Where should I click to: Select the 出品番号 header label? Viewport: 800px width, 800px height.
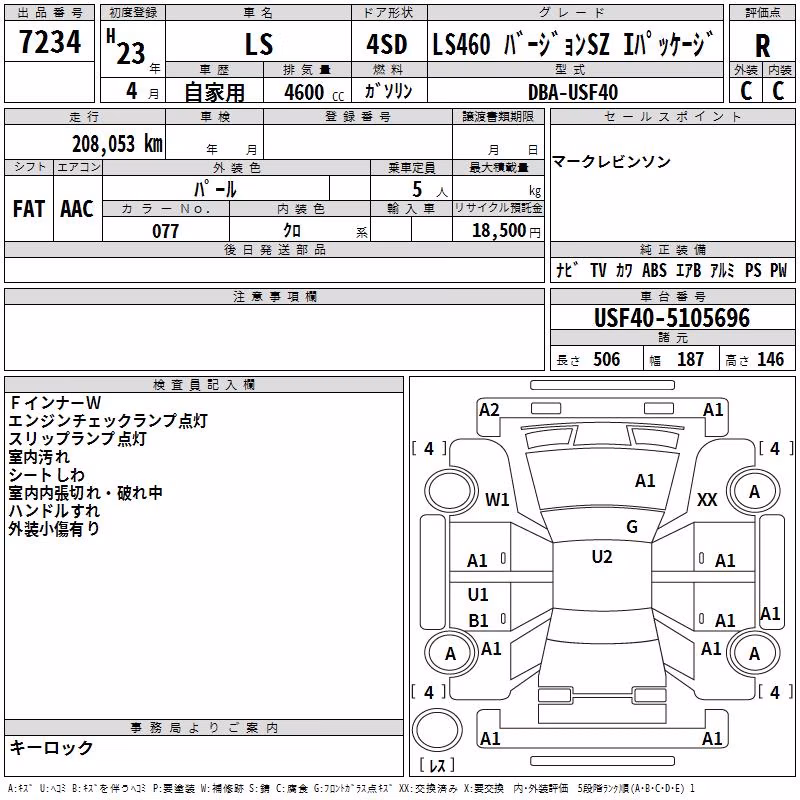tap(50, 13)
